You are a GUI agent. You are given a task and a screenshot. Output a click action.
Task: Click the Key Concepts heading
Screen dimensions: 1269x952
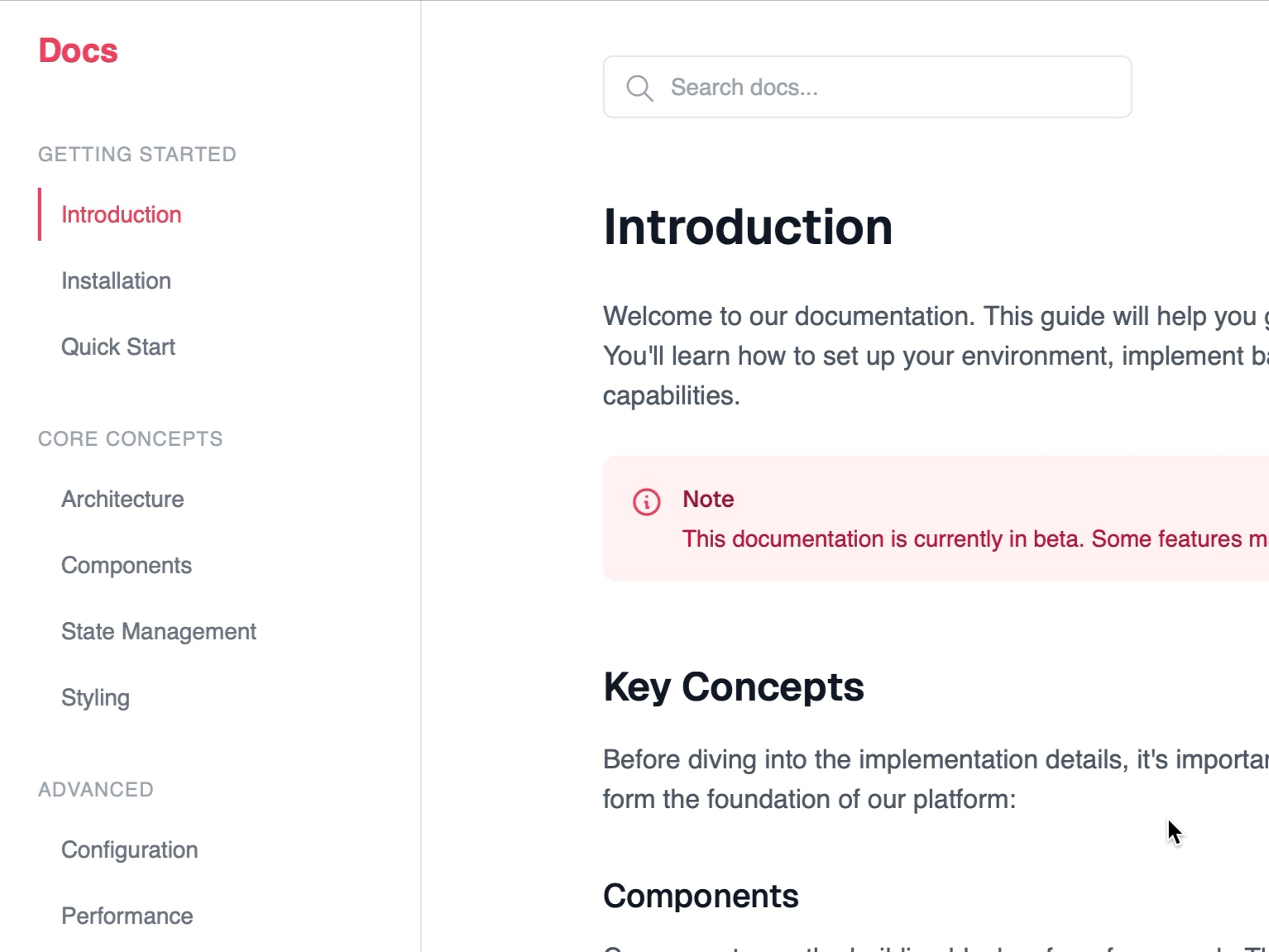pyautogui.click(x=733, y=686)
